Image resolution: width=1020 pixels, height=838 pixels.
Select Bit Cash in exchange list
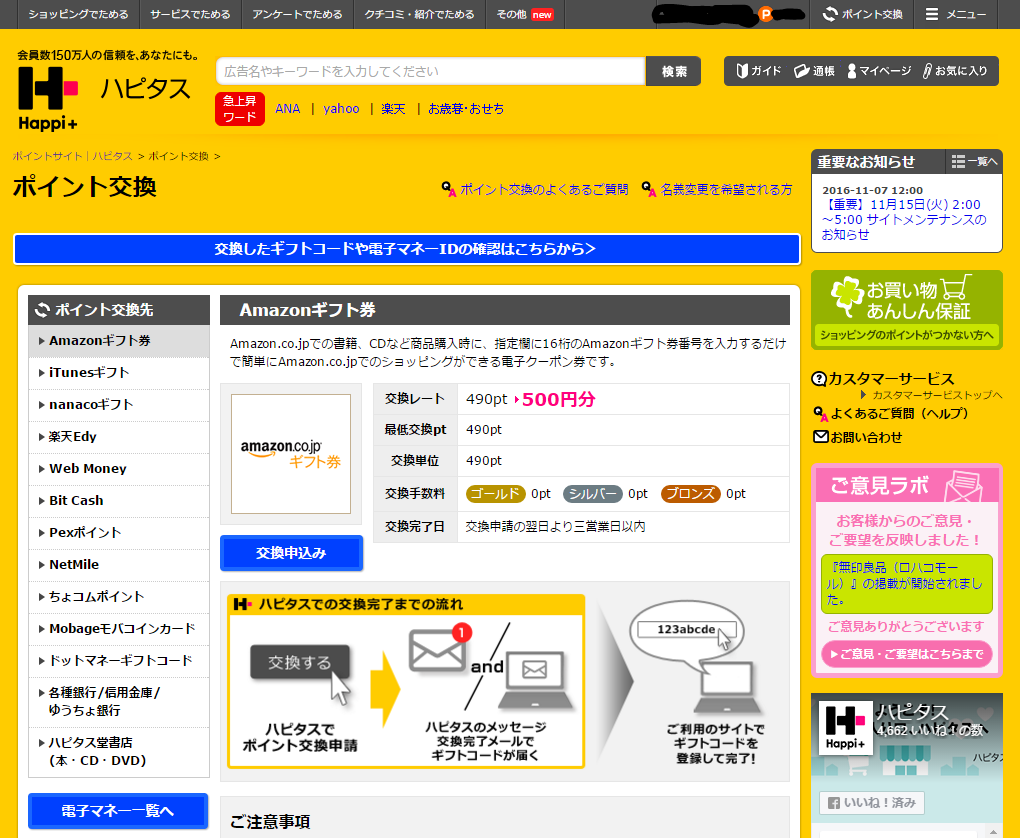point(119,500)
